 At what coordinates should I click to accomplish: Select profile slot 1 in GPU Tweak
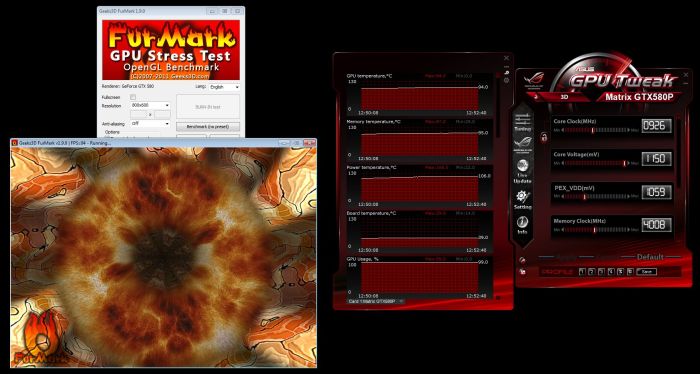tap(582, 271)
